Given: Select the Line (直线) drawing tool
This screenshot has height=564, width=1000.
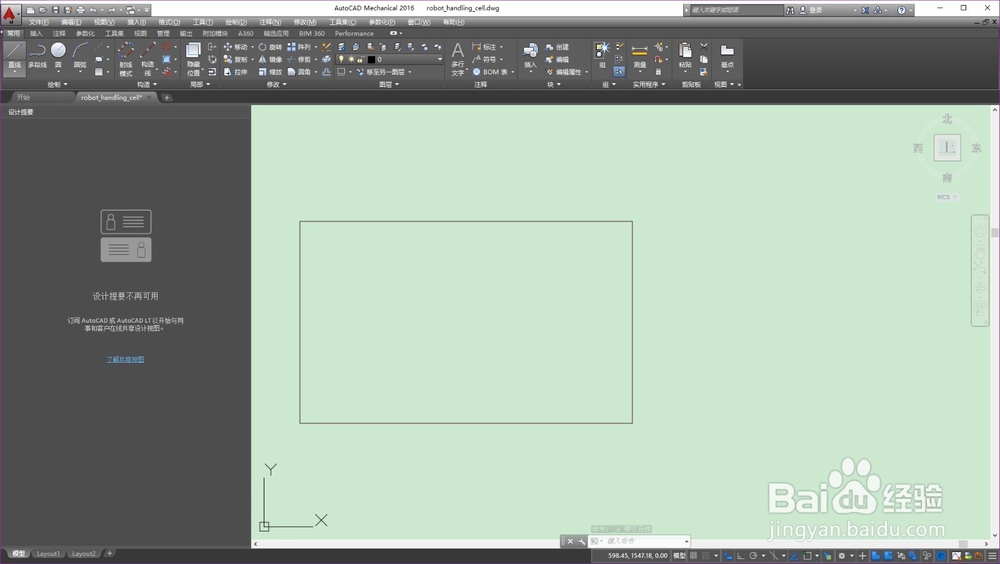Looking at the screenshot, I should [14, 57].
